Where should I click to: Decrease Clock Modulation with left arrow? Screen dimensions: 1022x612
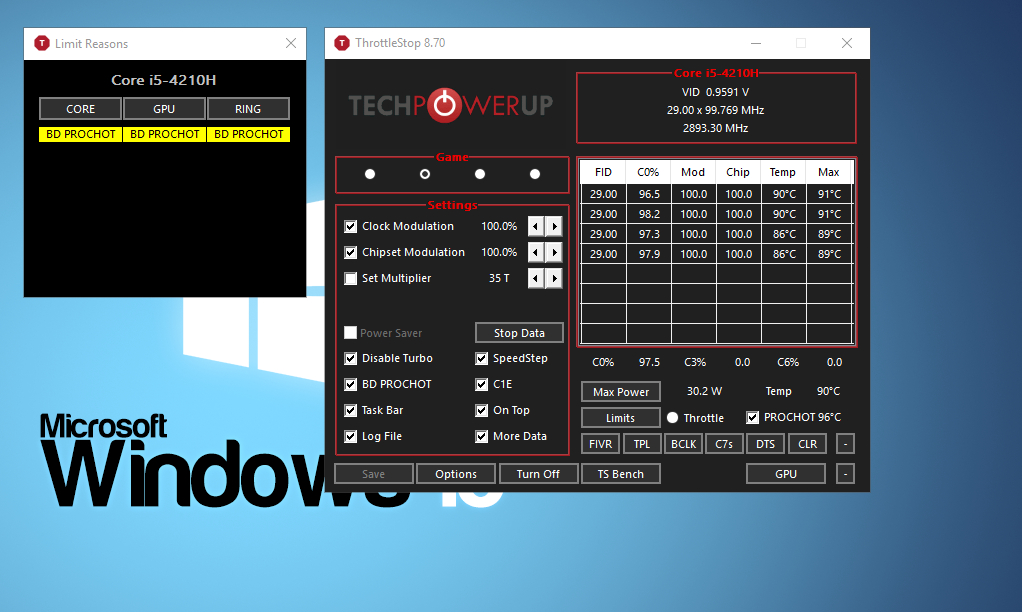pyautogui.click(x=536, y=226)
